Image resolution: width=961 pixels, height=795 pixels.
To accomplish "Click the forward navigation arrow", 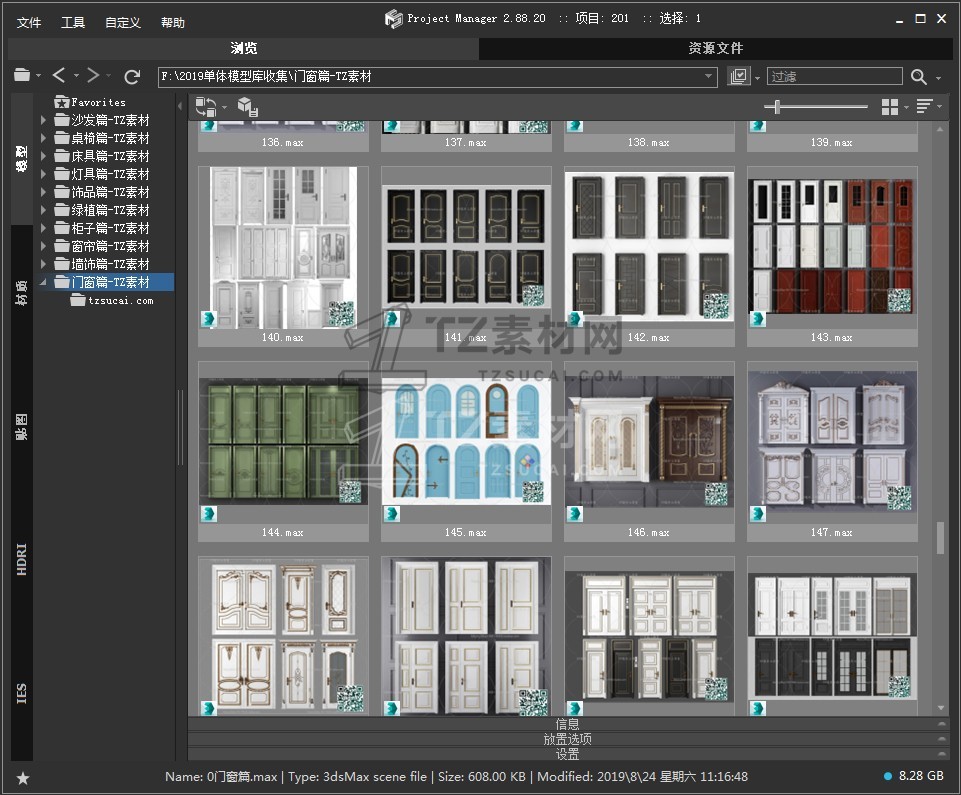I will (x=92, y=76).
